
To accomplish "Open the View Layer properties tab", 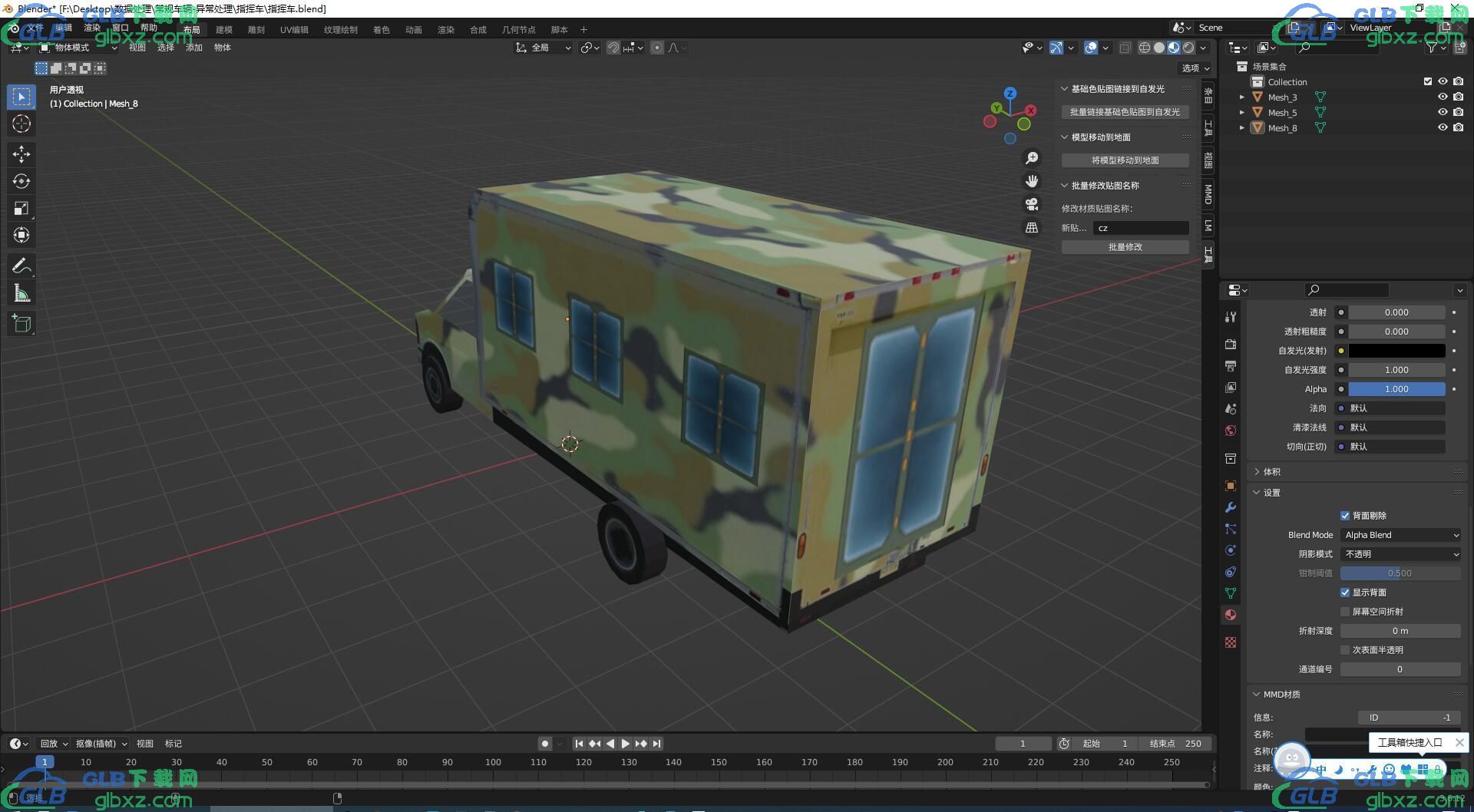I will click(1231, 388).
